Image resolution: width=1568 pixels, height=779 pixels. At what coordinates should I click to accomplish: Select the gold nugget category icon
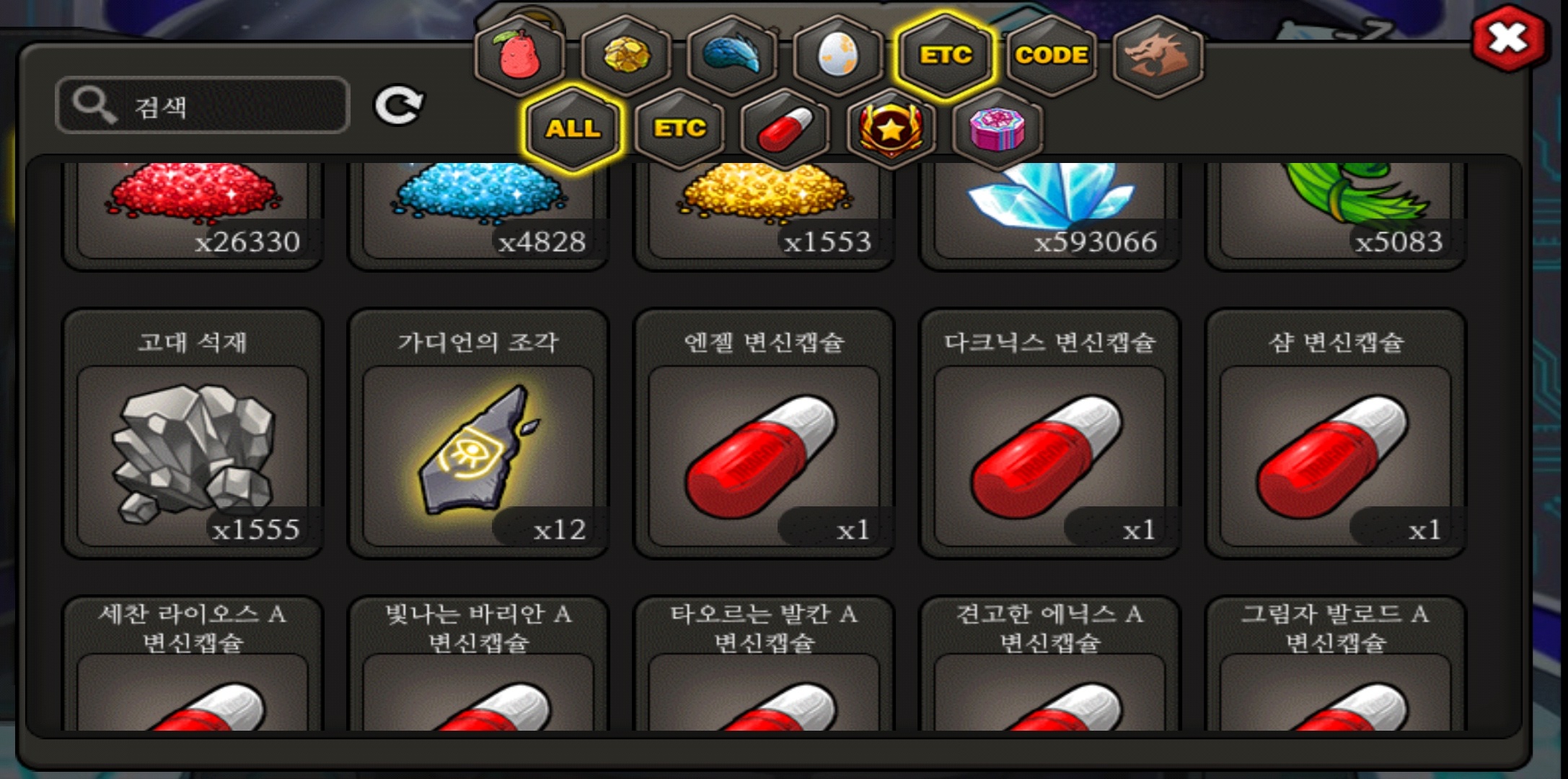[x=625, y=56]
